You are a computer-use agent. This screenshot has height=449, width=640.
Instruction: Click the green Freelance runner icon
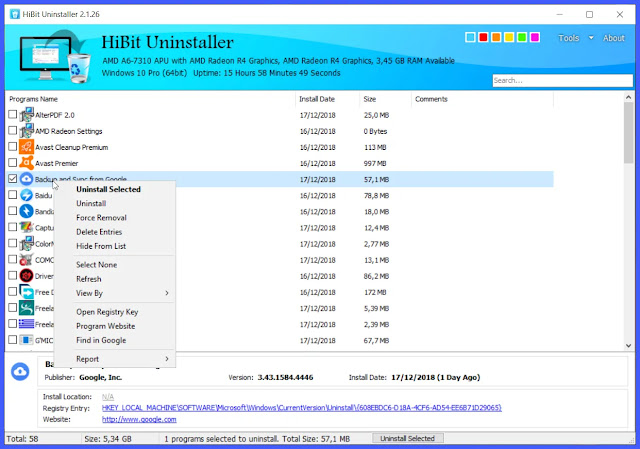[27, 308]
